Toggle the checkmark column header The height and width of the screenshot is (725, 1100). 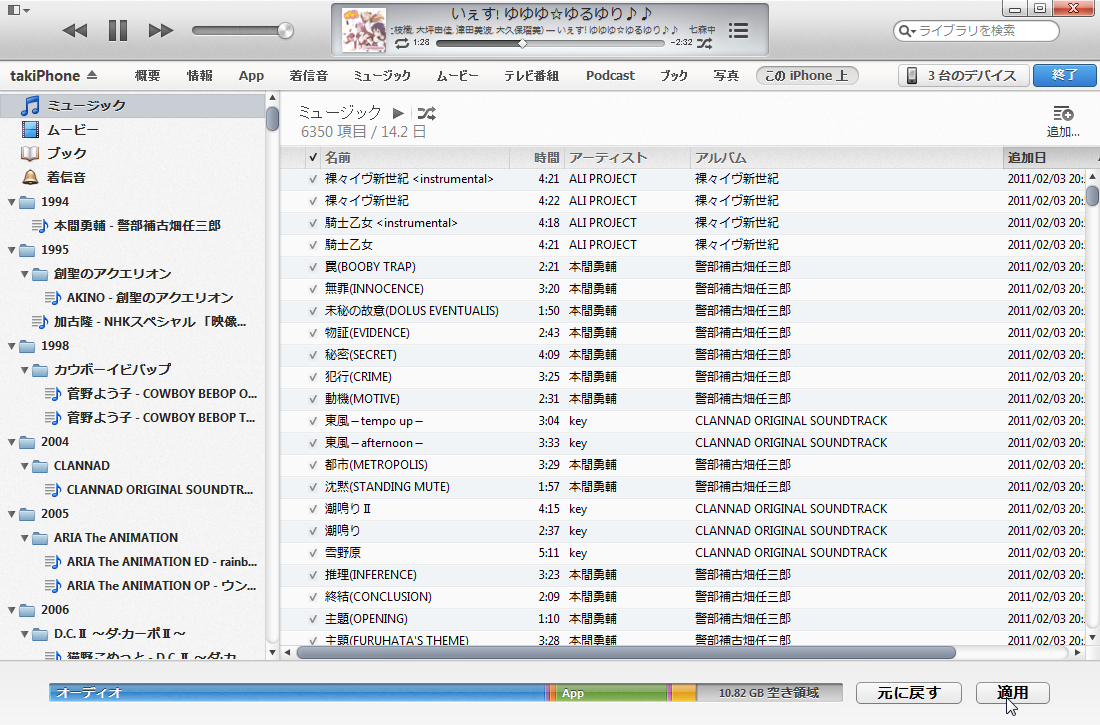tap(313, 158)
